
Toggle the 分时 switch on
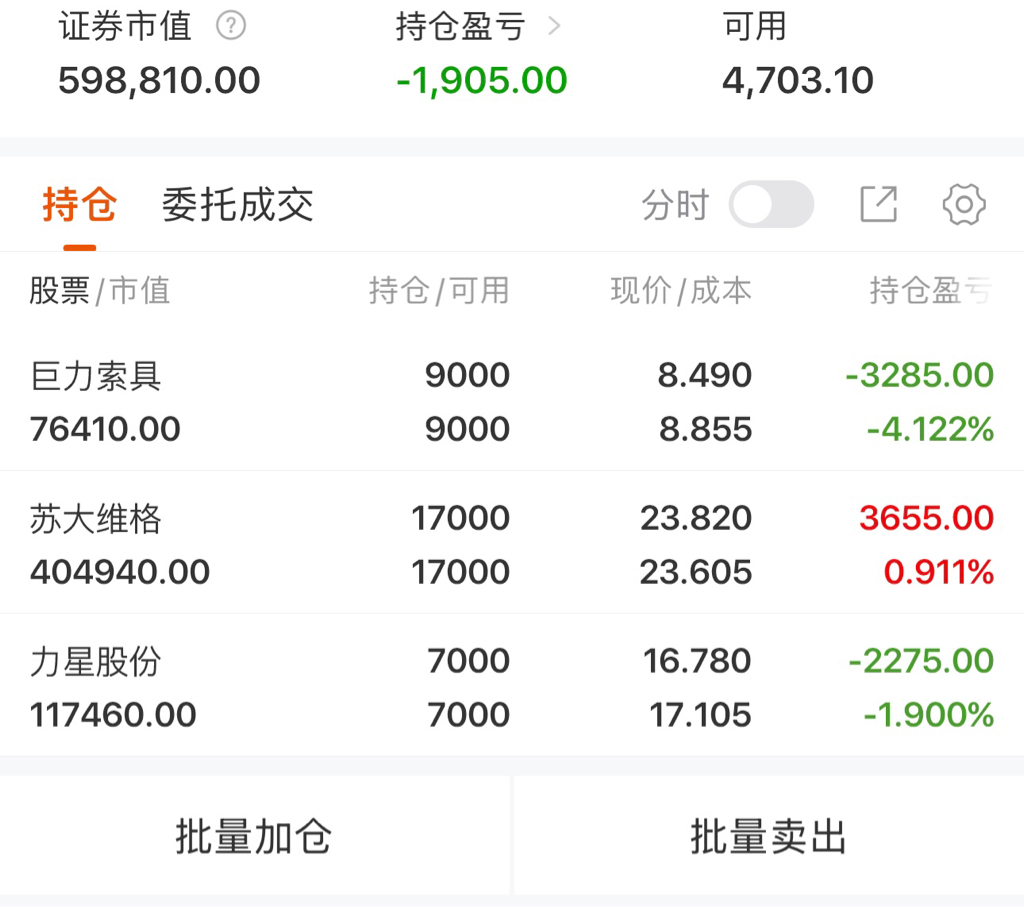[x=771, y=204]
